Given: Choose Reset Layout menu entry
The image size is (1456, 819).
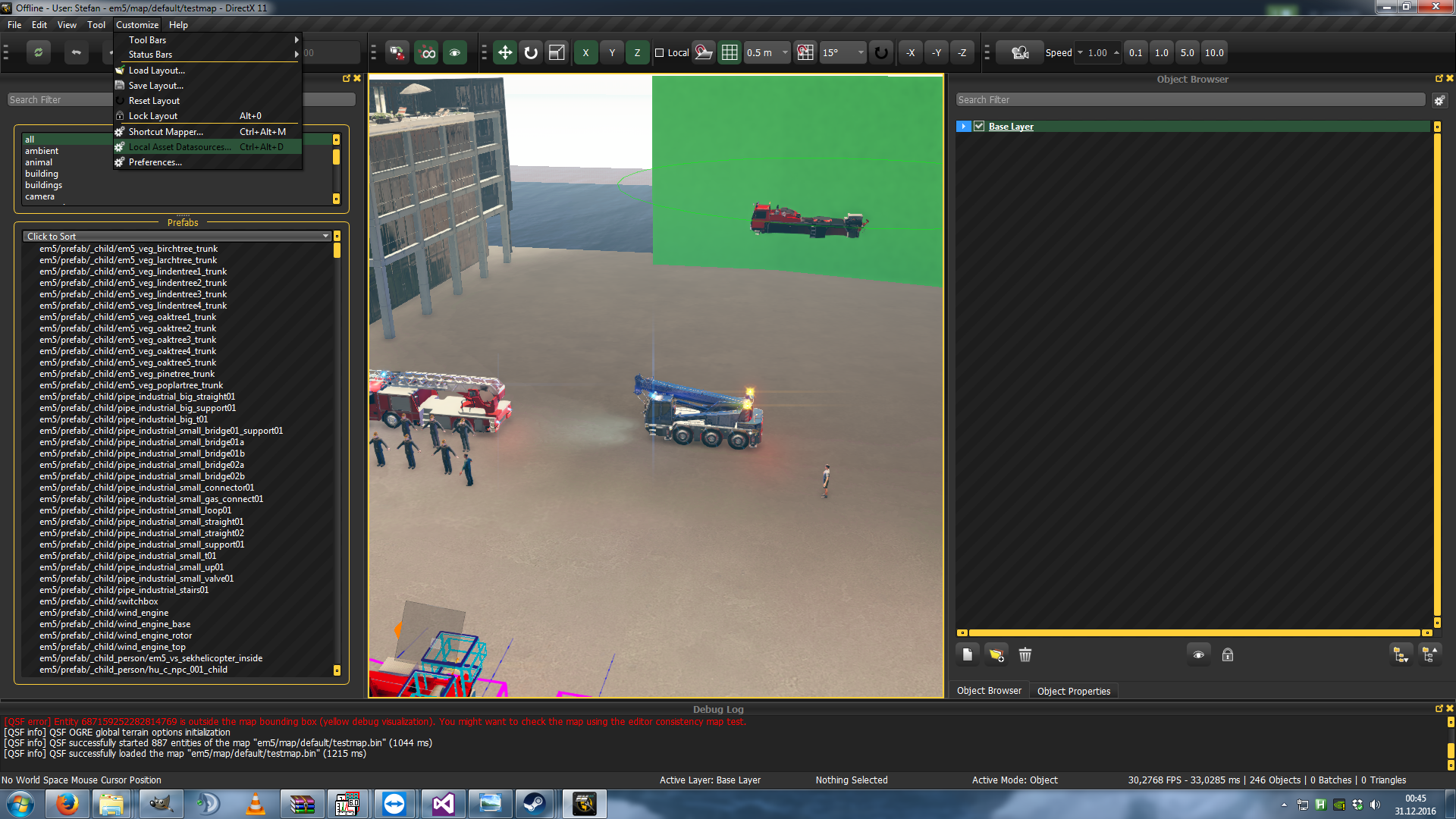Looking at the screenshot, I should 208,101.
